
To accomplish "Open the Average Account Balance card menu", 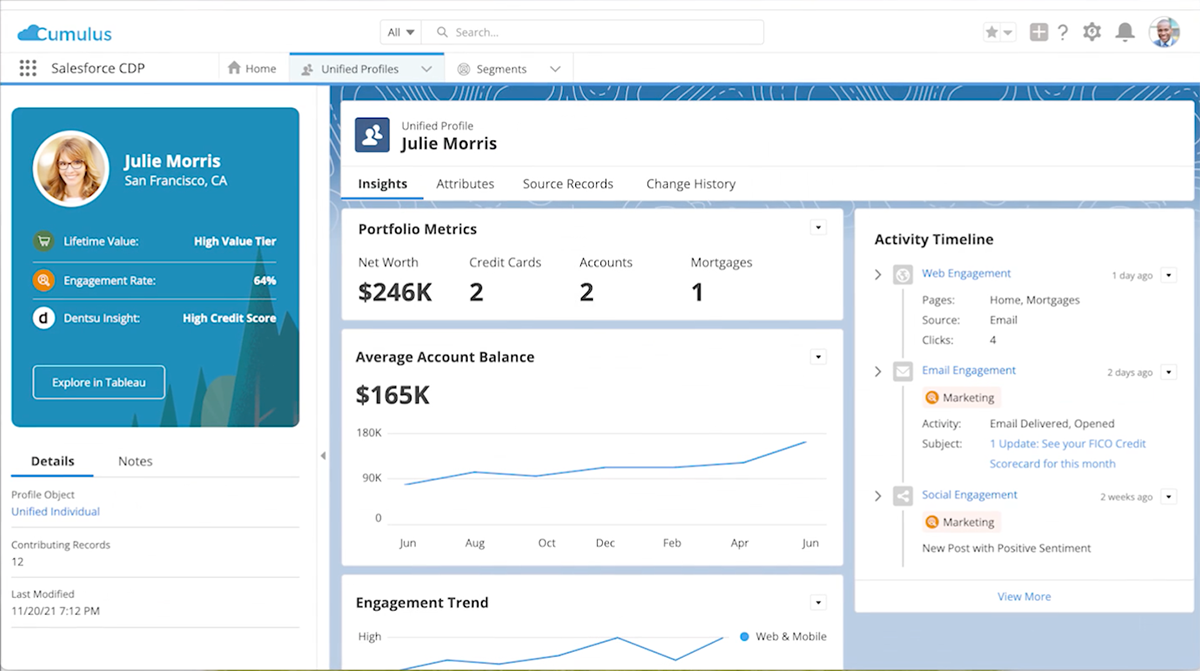I will 818,357.
